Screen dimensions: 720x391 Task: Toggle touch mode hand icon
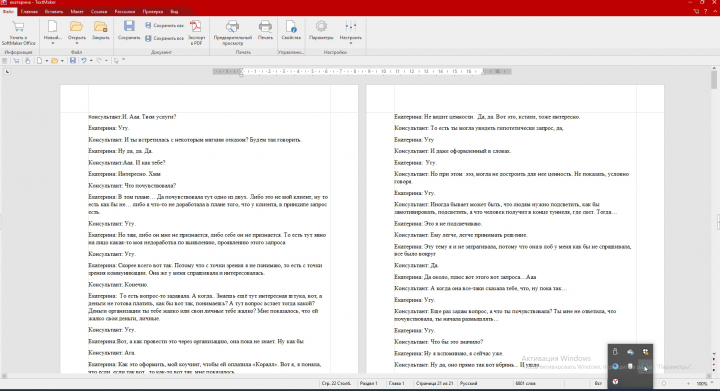click(28, 61)
